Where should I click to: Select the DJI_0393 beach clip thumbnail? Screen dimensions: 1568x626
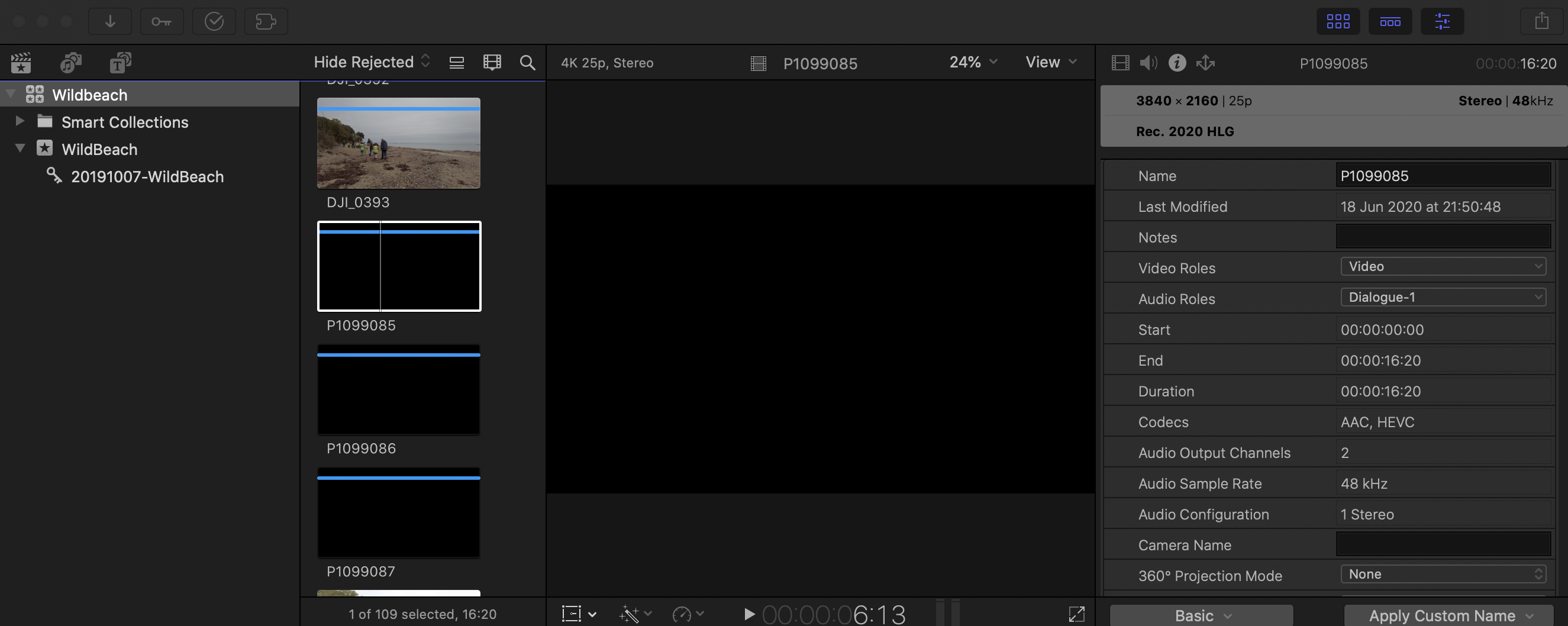click(399, 143)
